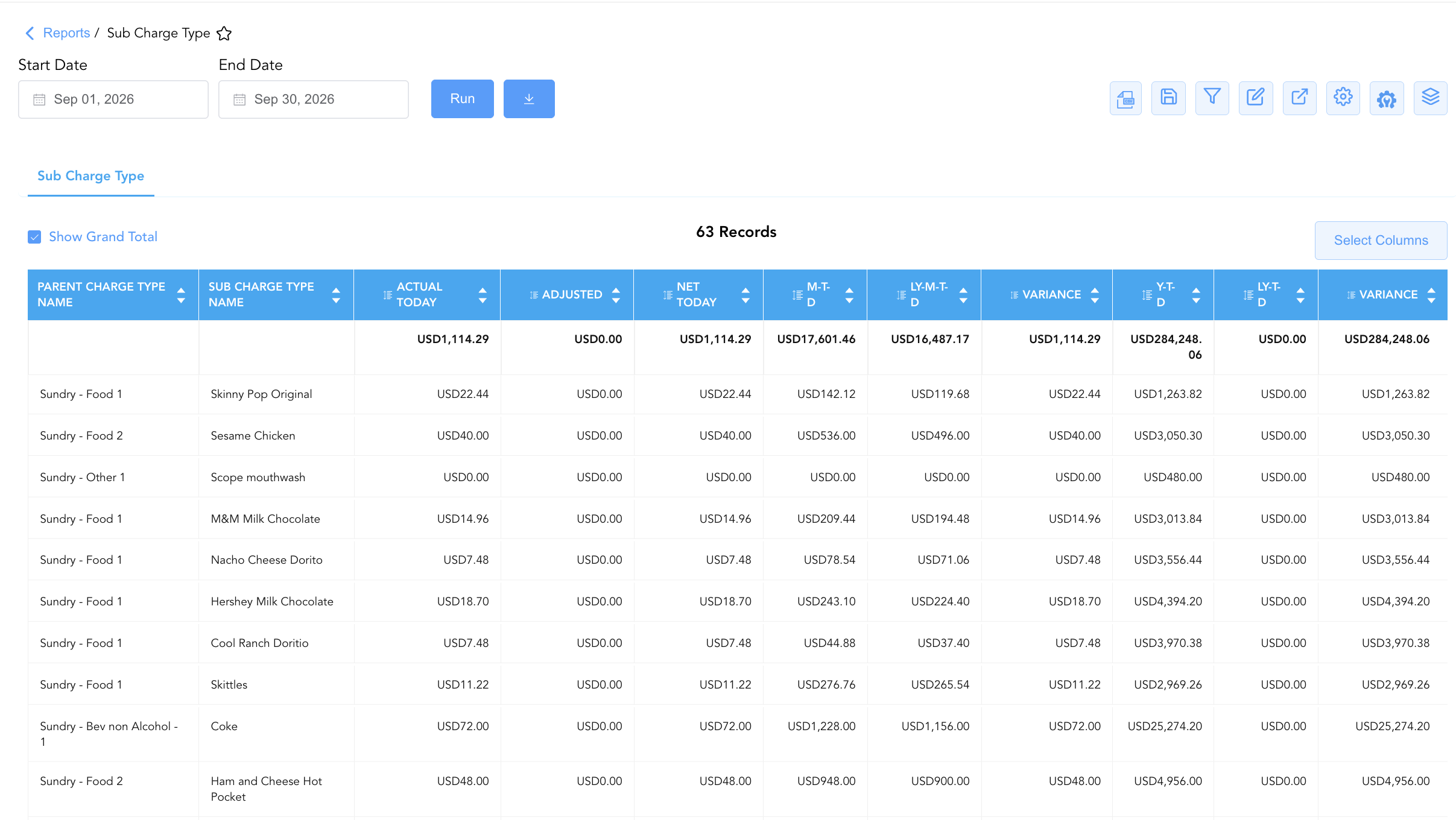Open the End Date field Sep 30, 2026
1456x820 pixels.
(314, 99)
